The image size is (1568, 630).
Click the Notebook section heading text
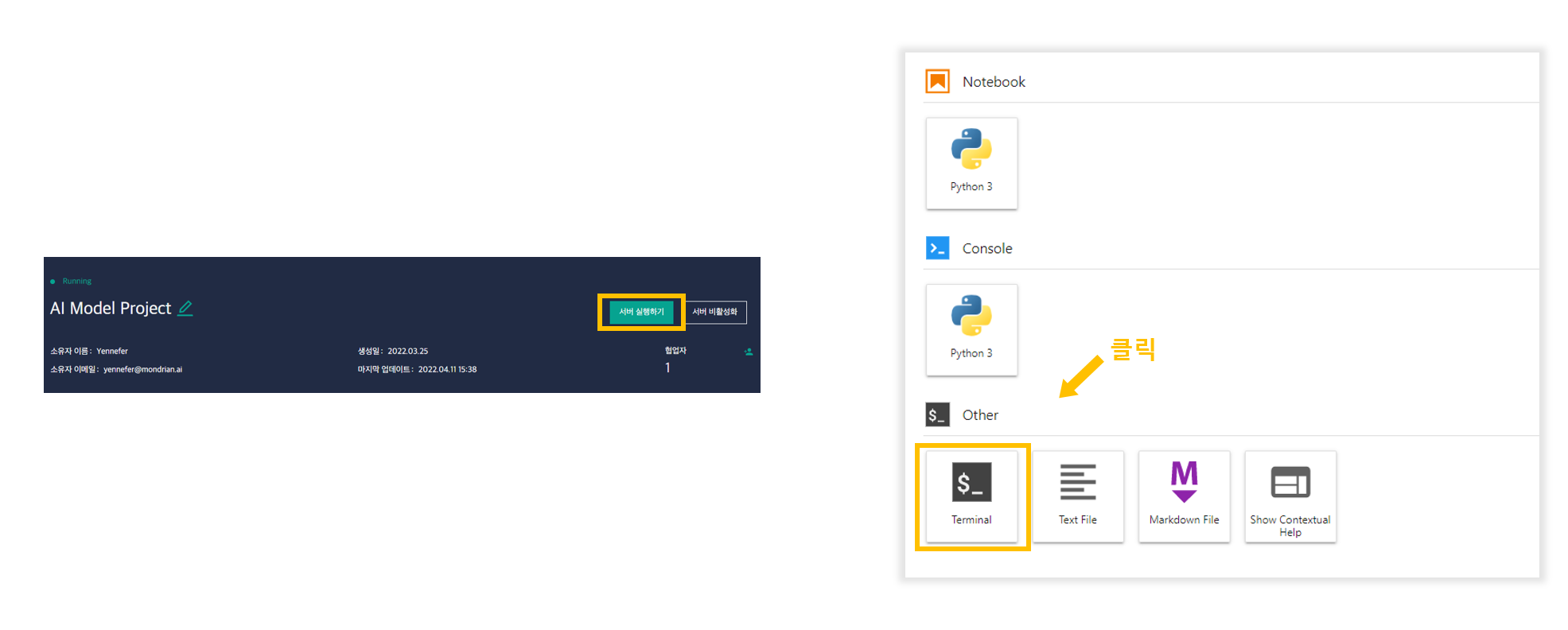994,82
